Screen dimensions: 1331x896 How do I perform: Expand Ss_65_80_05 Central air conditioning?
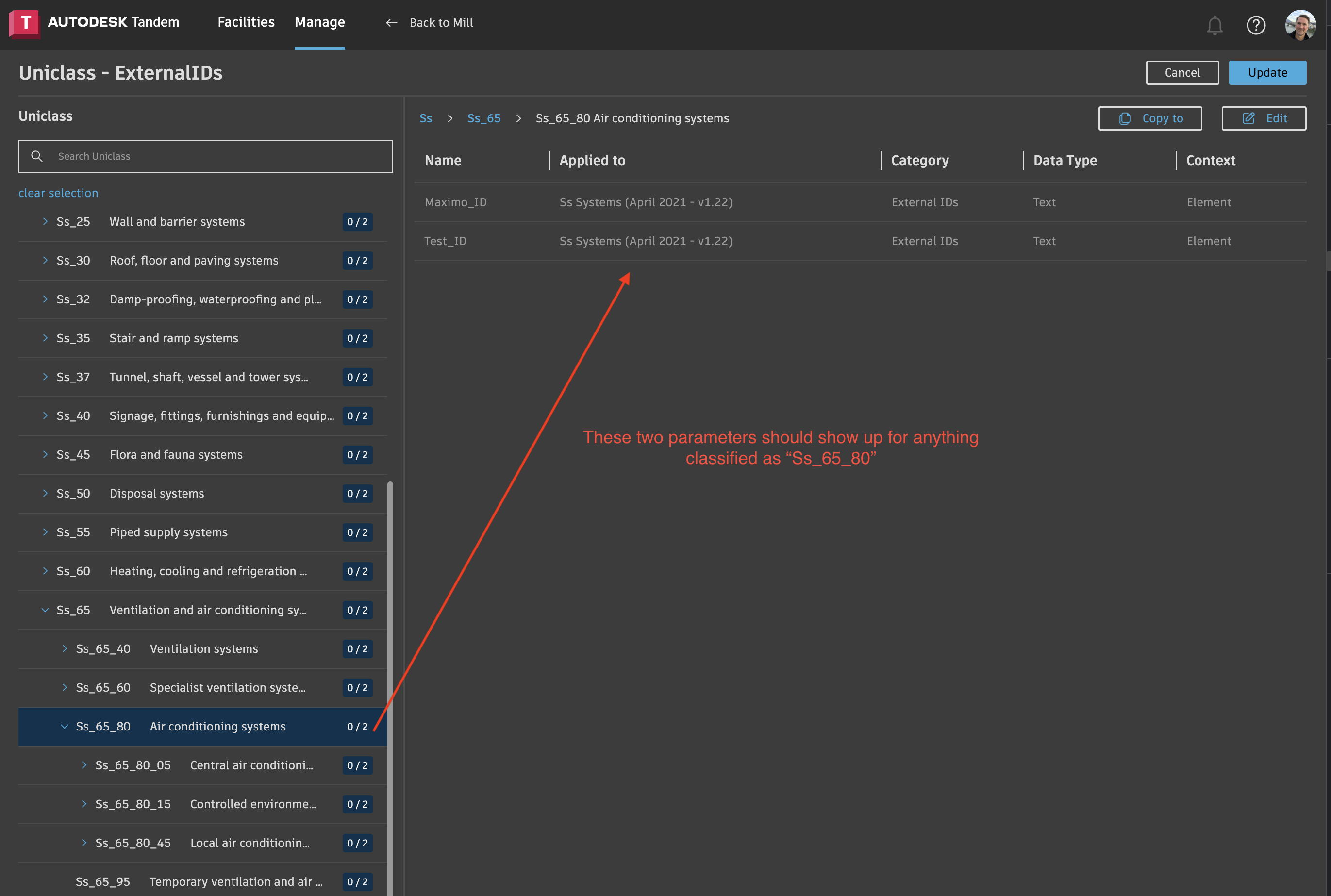click(x=84, y=765)
